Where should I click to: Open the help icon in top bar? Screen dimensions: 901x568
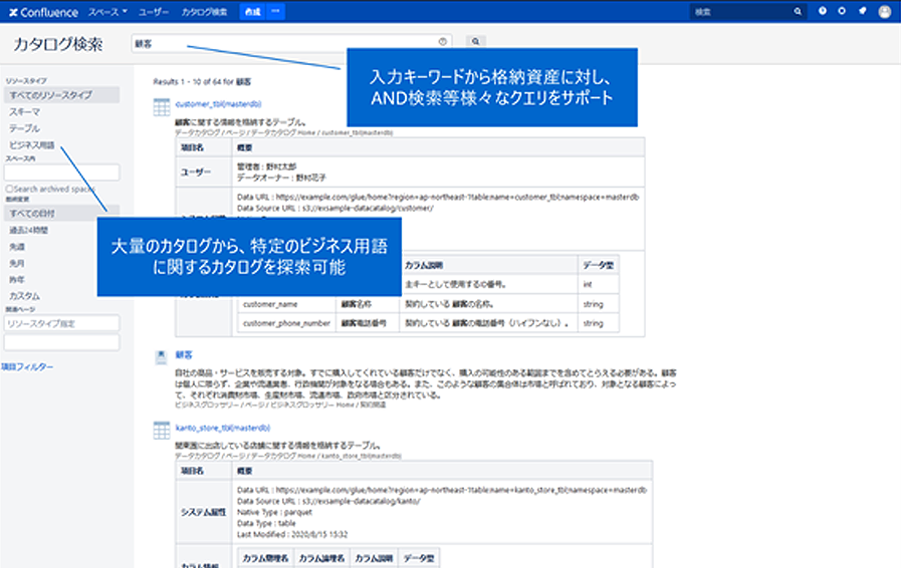(822, 11)
